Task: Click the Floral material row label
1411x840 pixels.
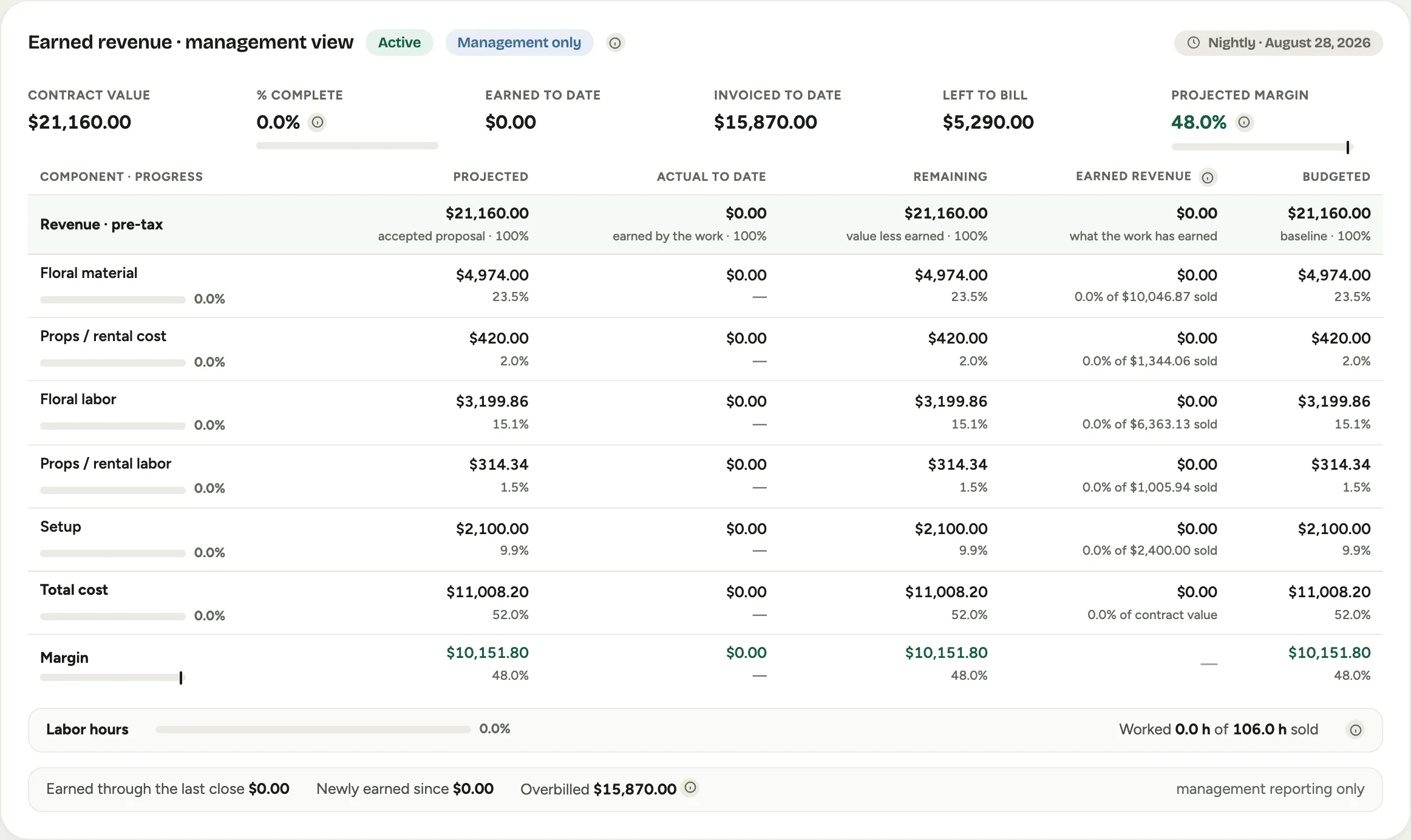Action: click(x=89, y=273)
